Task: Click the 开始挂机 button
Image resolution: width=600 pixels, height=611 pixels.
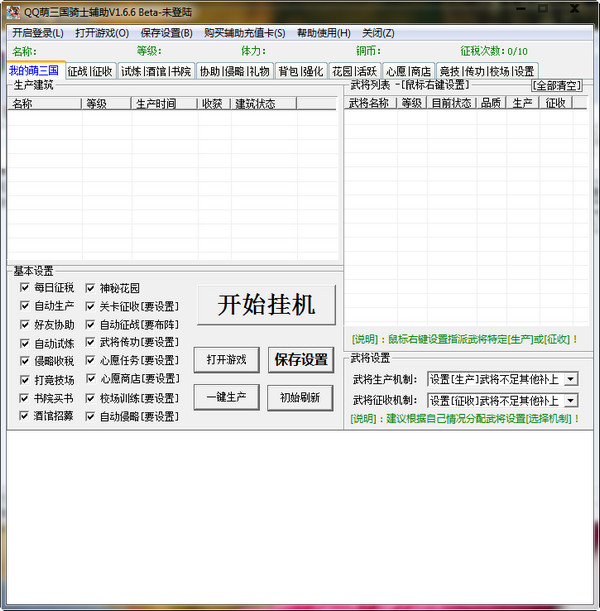Action: click(265, 305)
